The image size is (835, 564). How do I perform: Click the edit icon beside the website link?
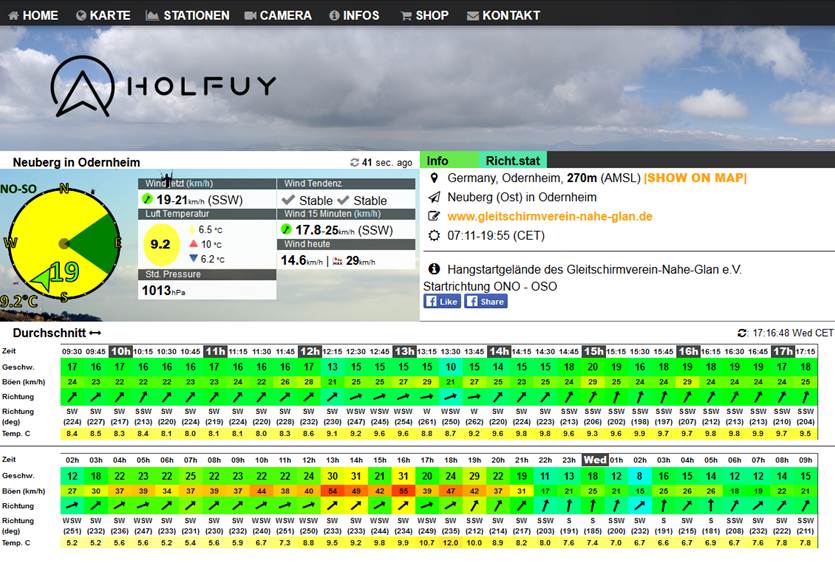coord(434,216)
